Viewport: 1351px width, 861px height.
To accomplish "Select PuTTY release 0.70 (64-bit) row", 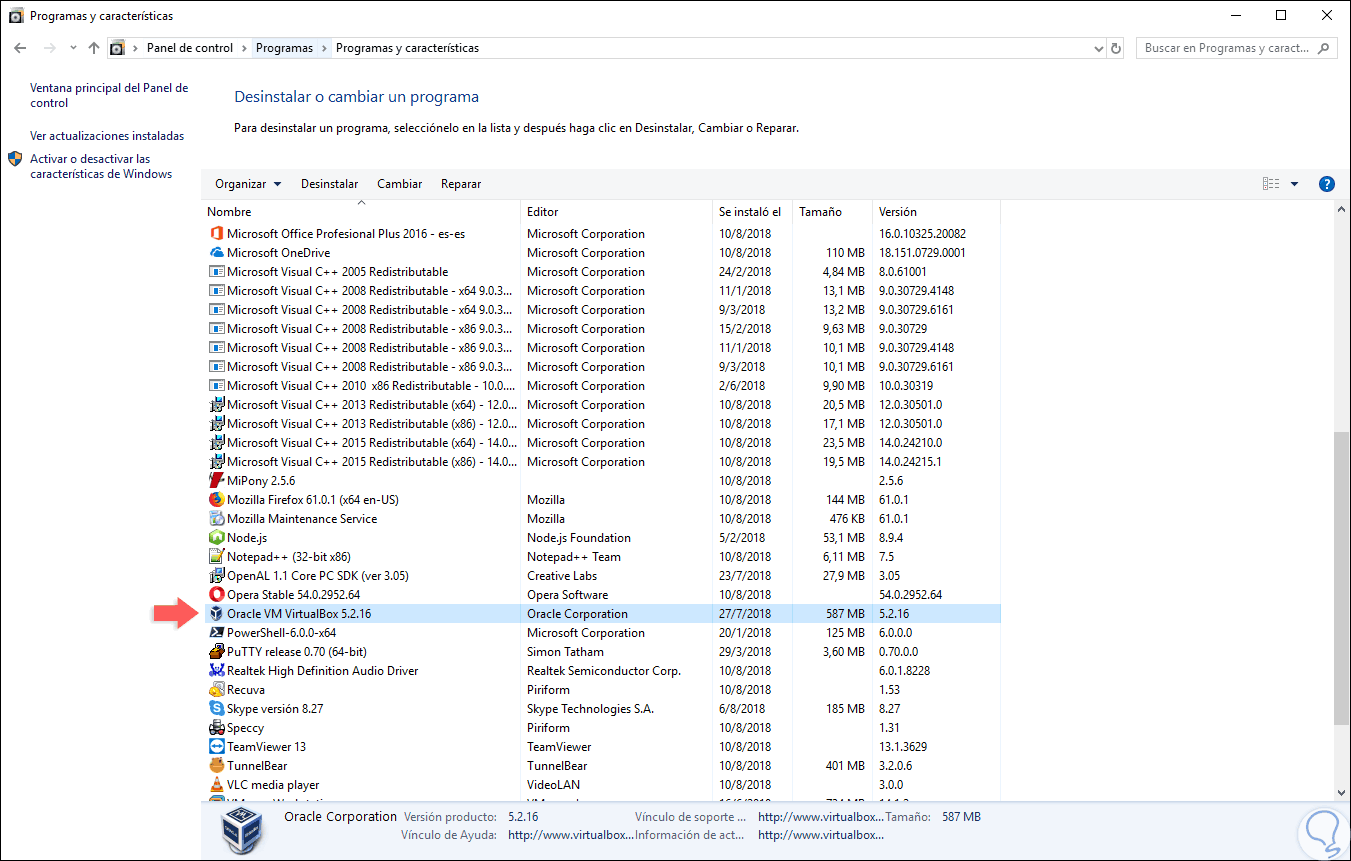I will pos(602,652).
